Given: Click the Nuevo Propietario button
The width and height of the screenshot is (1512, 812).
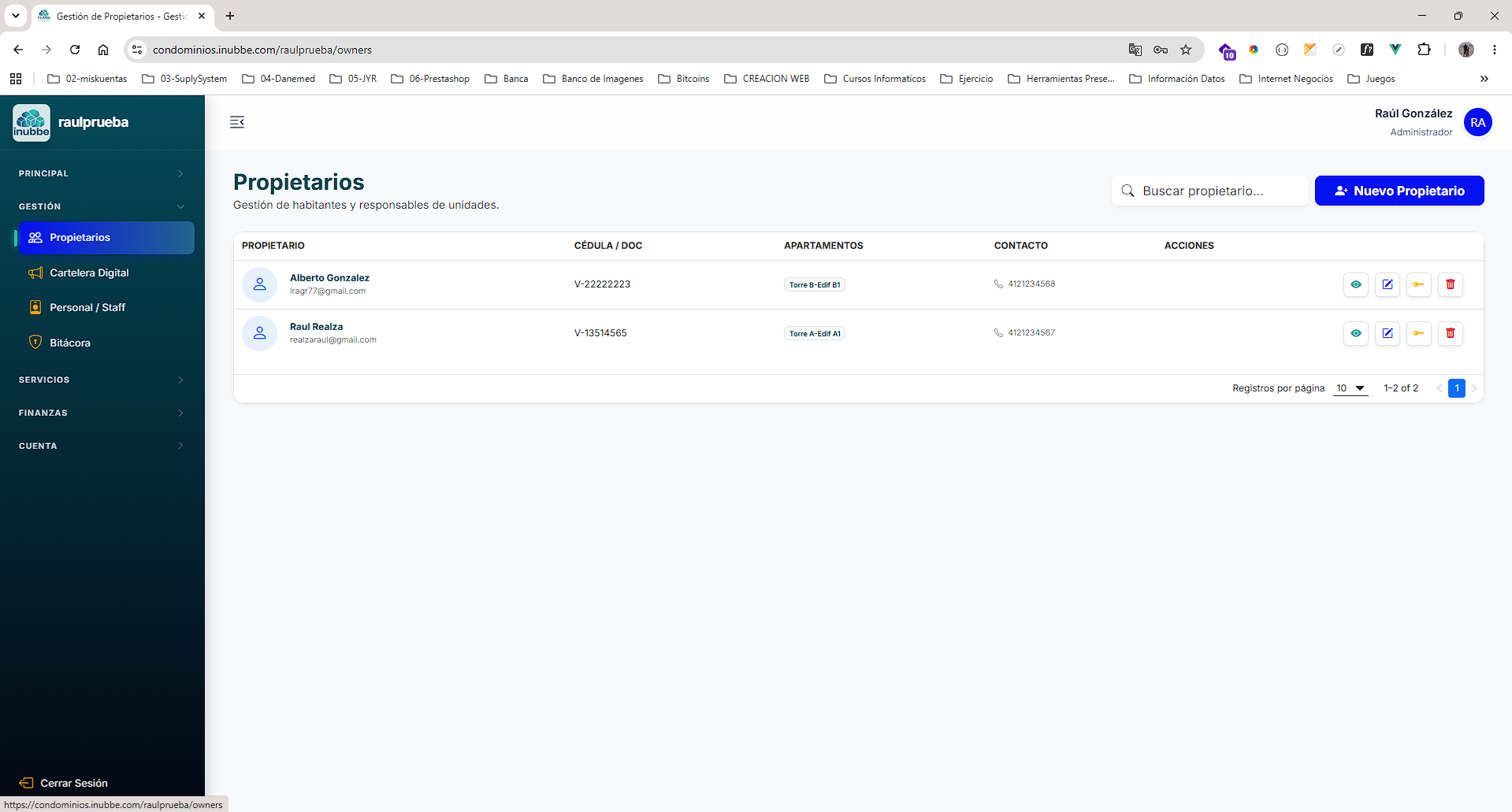Looking at the screenshot, I should 1399,191.
